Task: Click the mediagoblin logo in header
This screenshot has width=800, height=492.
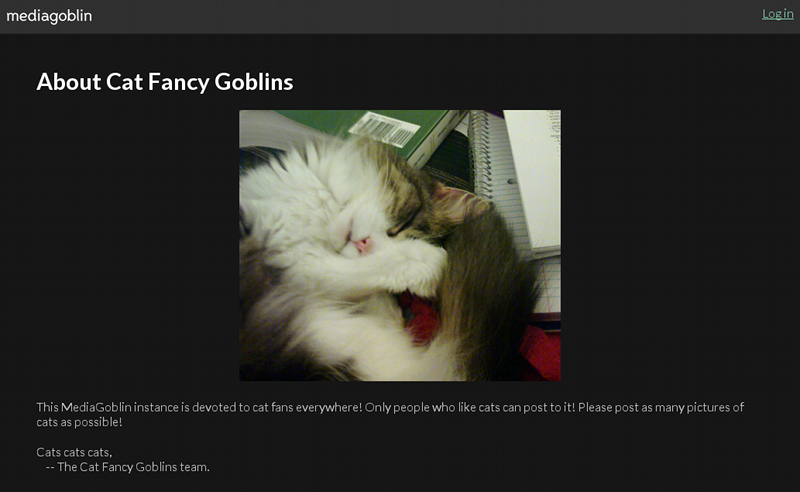Action: tap(49, 16)
